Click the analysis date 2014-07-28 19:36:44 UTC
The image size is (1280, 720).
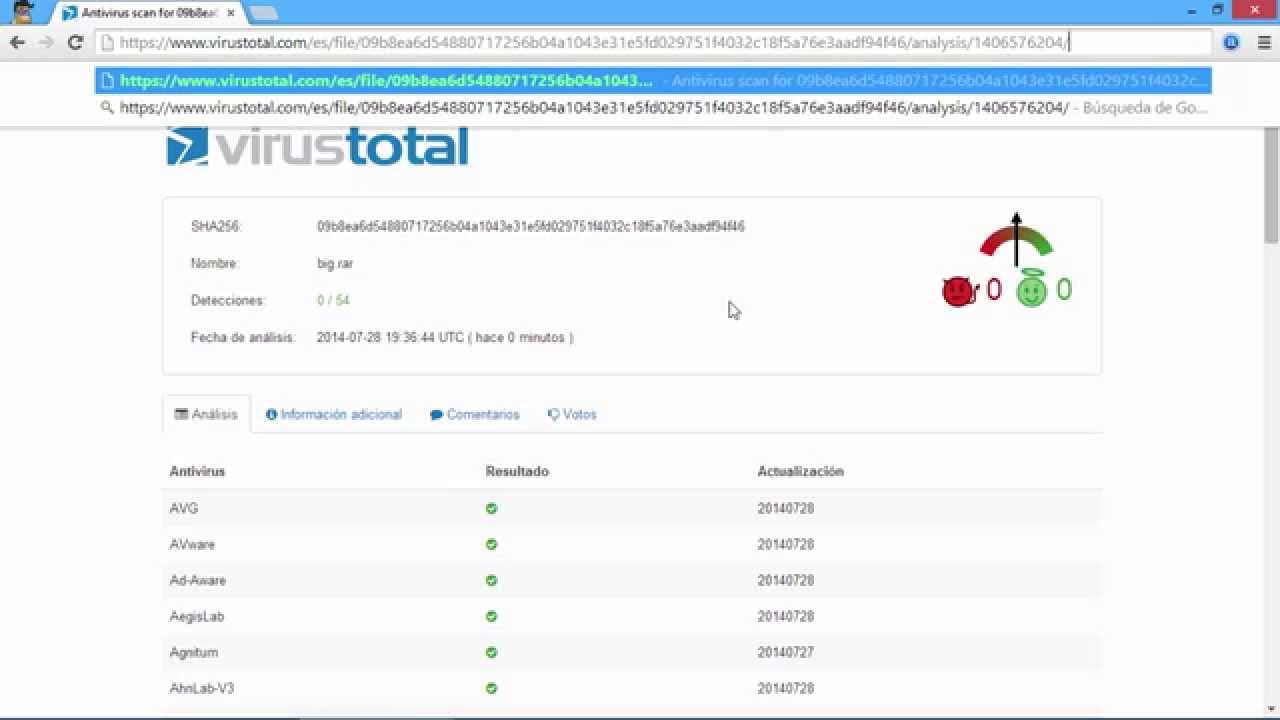pos(390,338)
